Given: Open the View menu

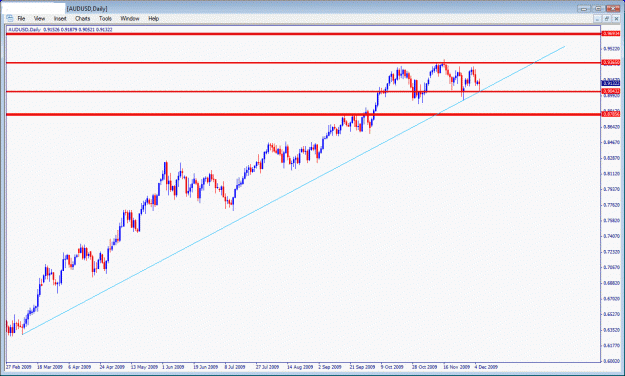Looking at the screenshot, I should pyautogui.click(x=39, y=18).
